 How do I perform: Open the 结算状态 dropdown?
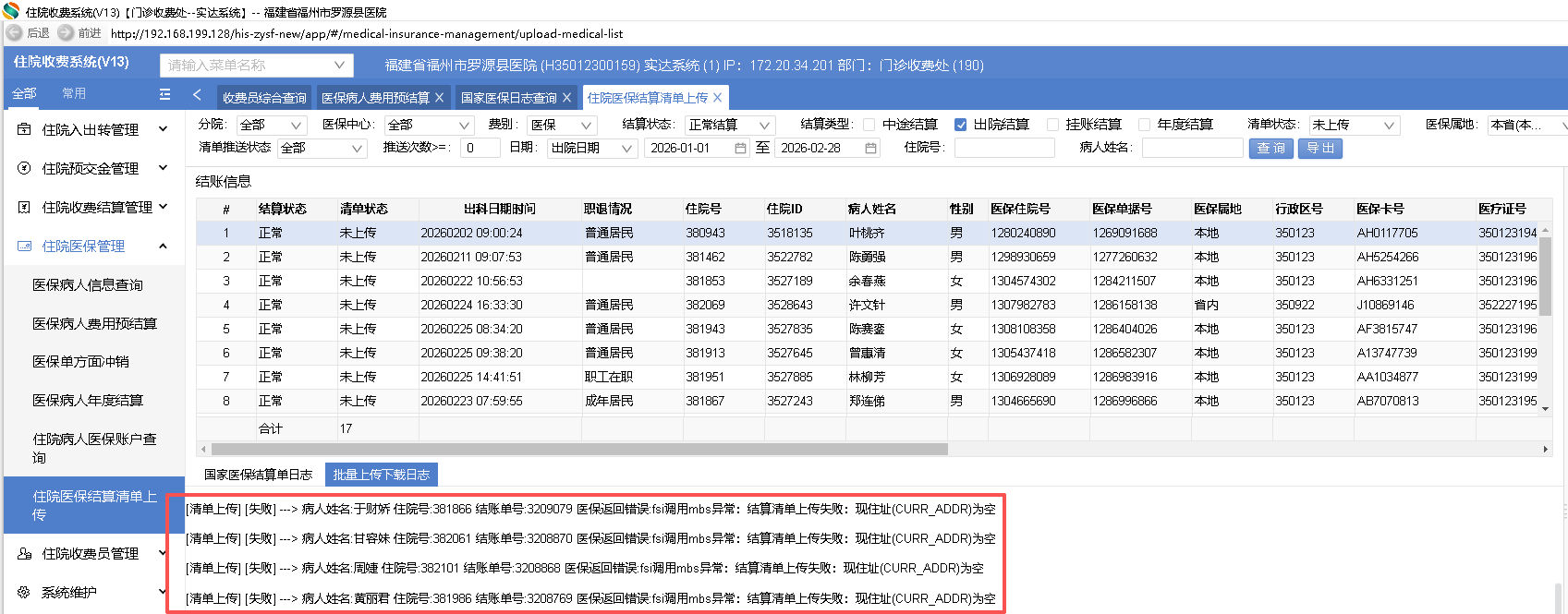[729, 125]
